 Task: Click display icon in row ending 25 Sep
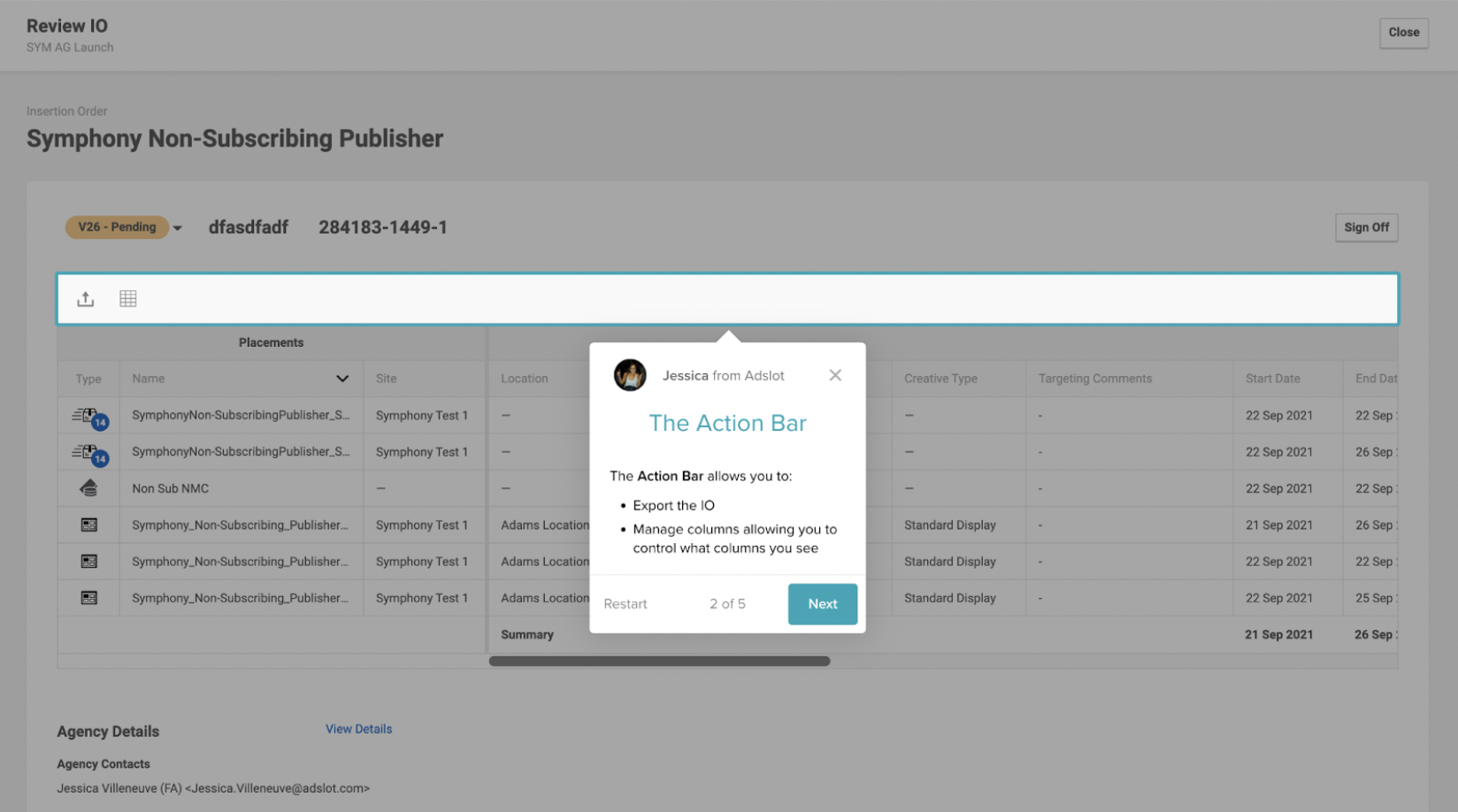point(88,598)
